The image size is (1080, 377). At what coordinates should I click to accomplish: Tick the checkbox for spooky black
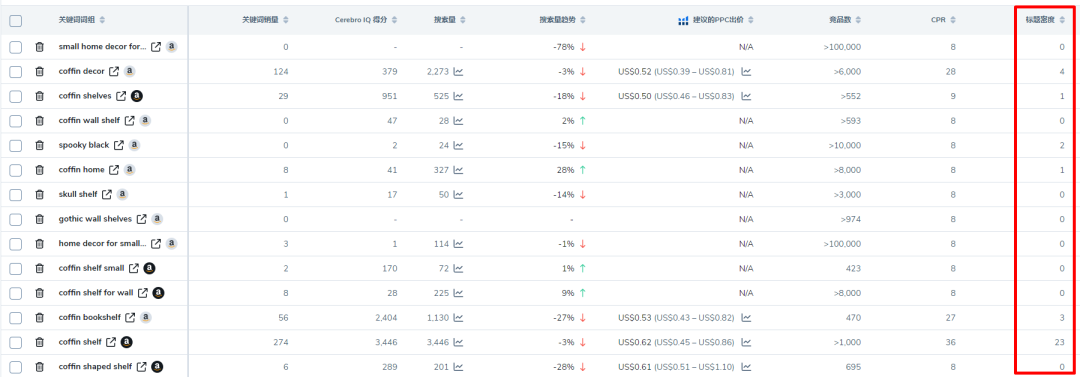click(16, 145)
